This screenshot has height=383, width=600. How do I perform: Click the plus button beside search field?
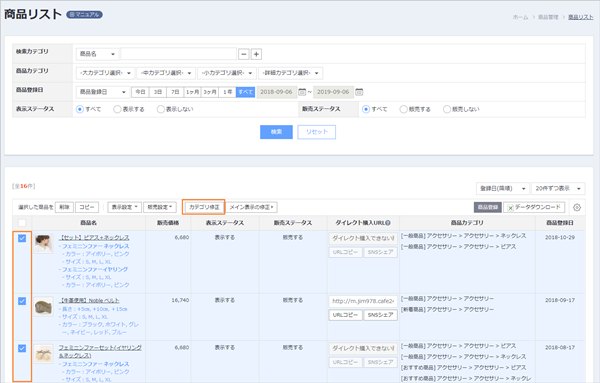tap(256, 54)
